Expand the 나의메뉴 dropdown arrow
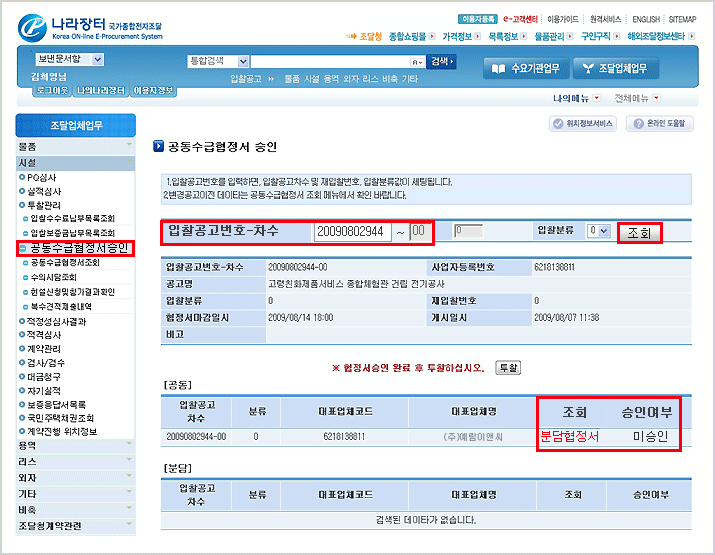The image size is (715, 555). [x=597, y=98]
